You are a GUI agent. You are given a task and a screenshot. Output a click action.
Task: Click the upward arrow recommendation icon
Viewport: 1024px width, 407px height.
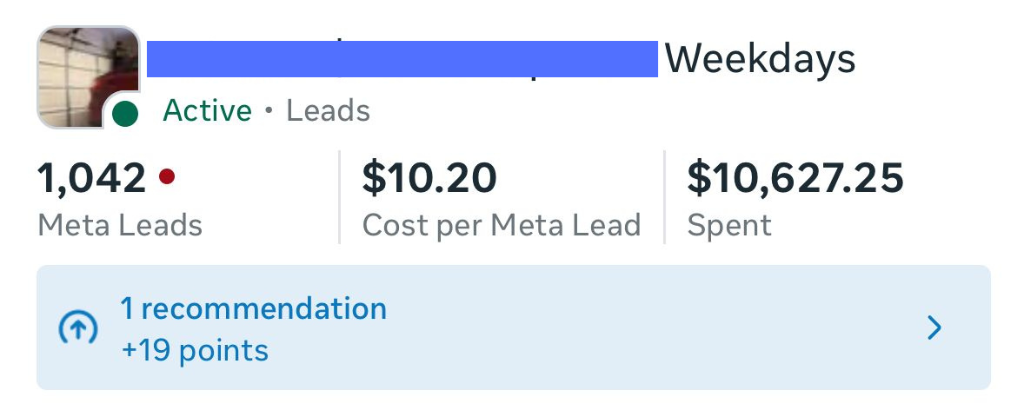pyautogui.click(x=78, y=328)
